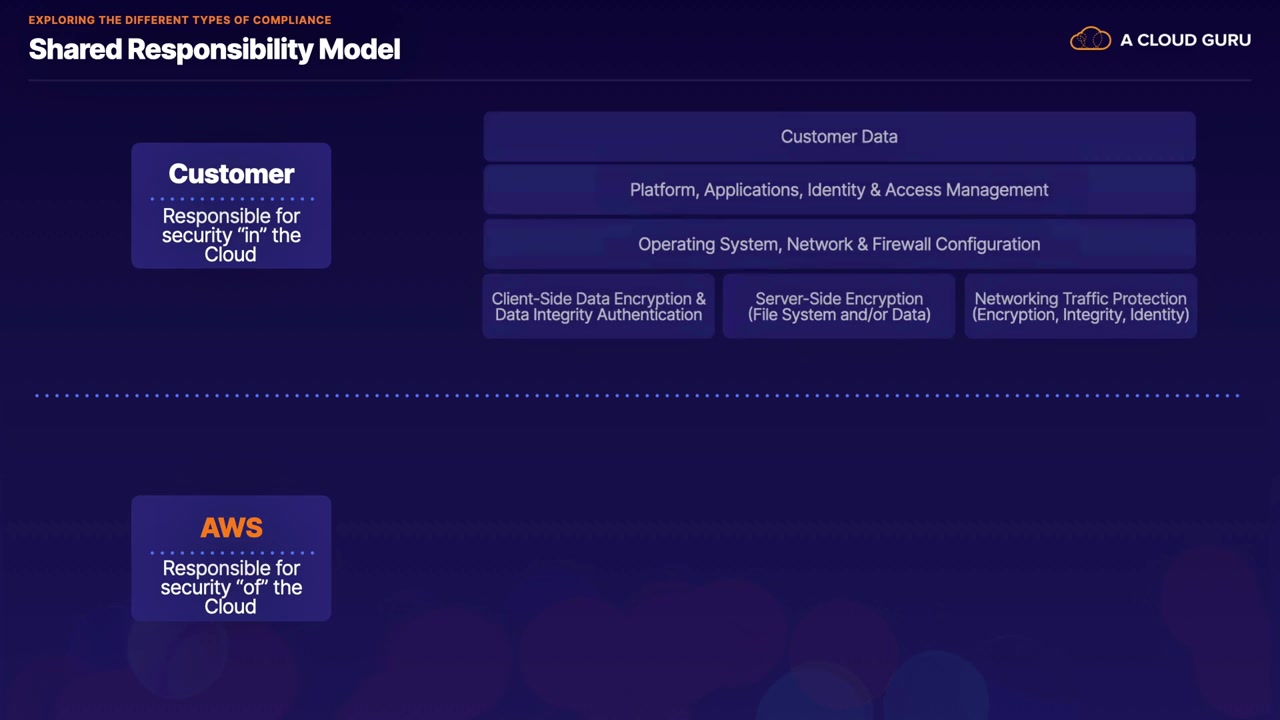Click the A Cloud Guru cloud logo icon
This screenshot has height=720, width=1280.
tap(1091, 40)
